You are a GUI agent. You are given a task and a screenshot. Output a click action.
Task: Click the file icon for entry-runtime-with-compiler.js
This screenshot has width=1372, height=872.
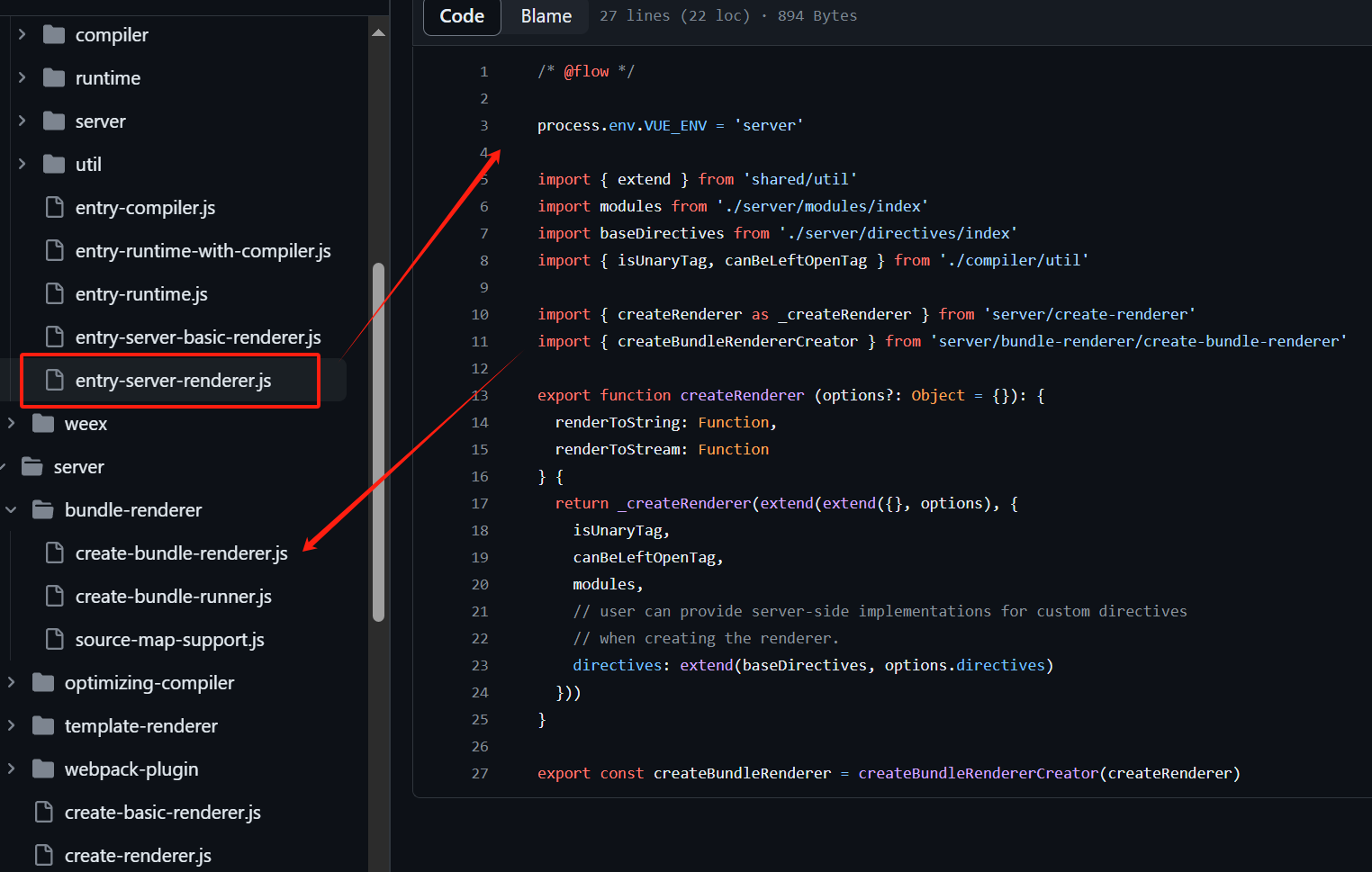[x=55, y=251]
